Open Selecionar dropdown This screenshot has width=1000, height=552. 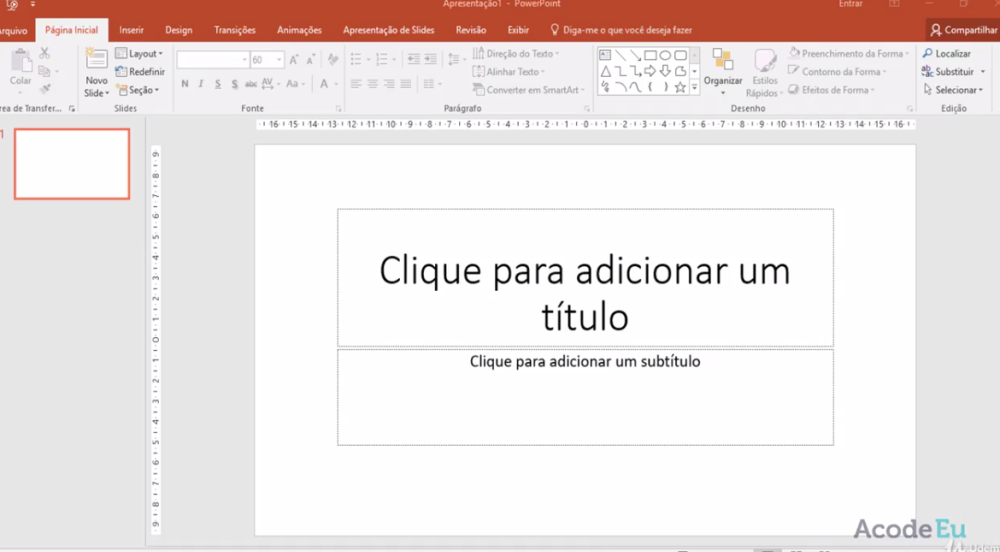[x=953, y=90]
